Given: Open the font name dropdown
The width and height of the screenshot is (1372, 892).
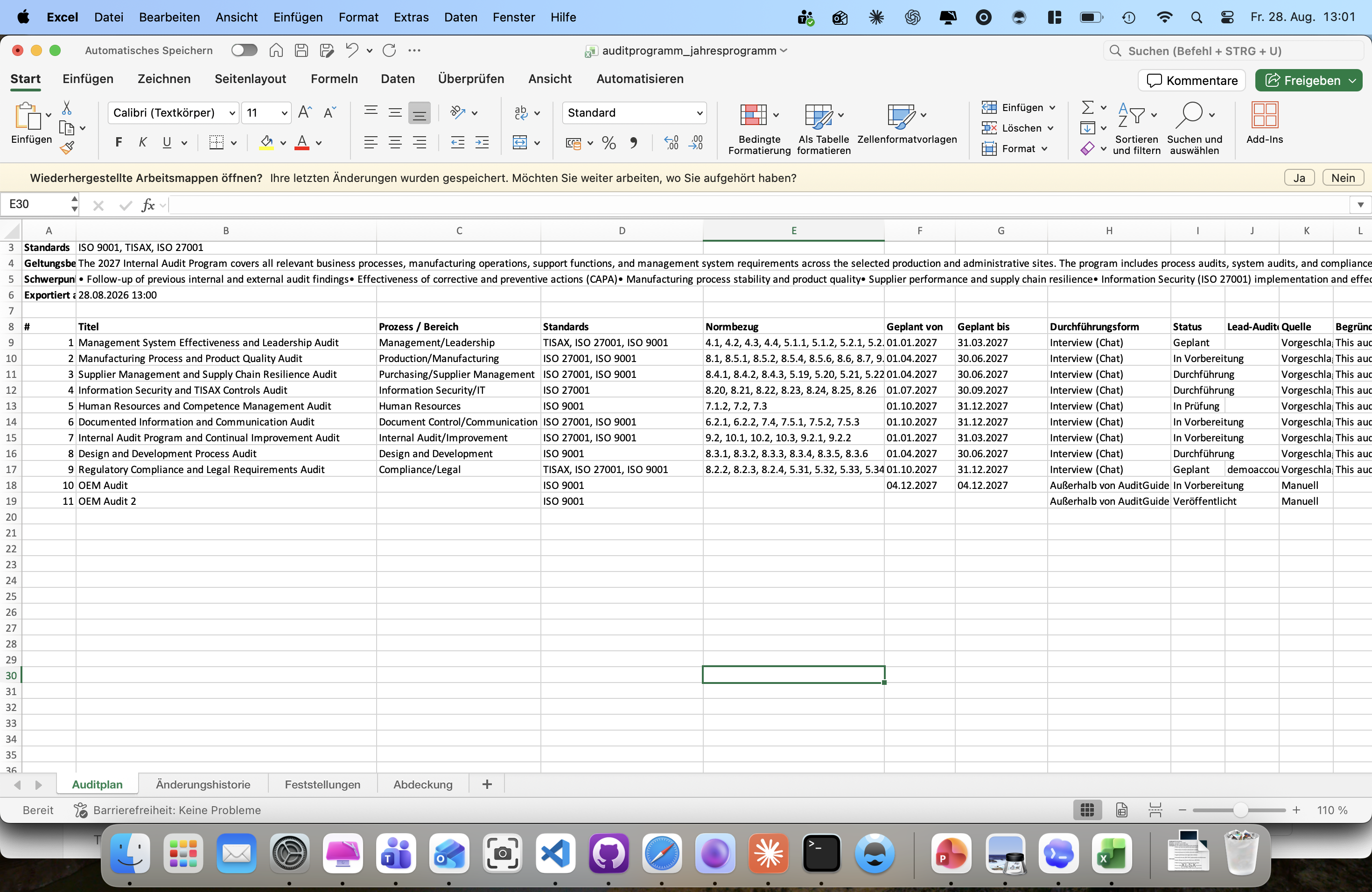Looking at the screenshot, I should (x=232, y=113).
